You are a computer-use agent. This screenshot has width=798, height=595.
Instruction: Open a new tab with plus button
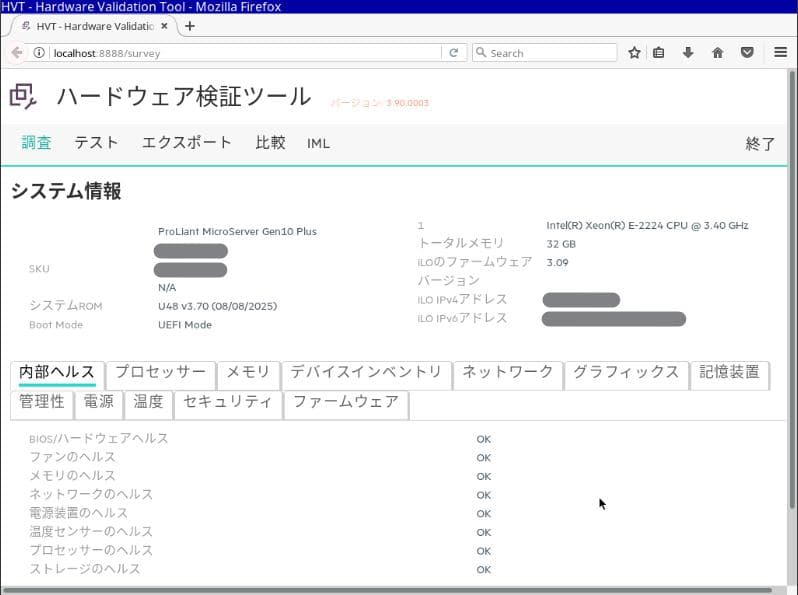190,26
